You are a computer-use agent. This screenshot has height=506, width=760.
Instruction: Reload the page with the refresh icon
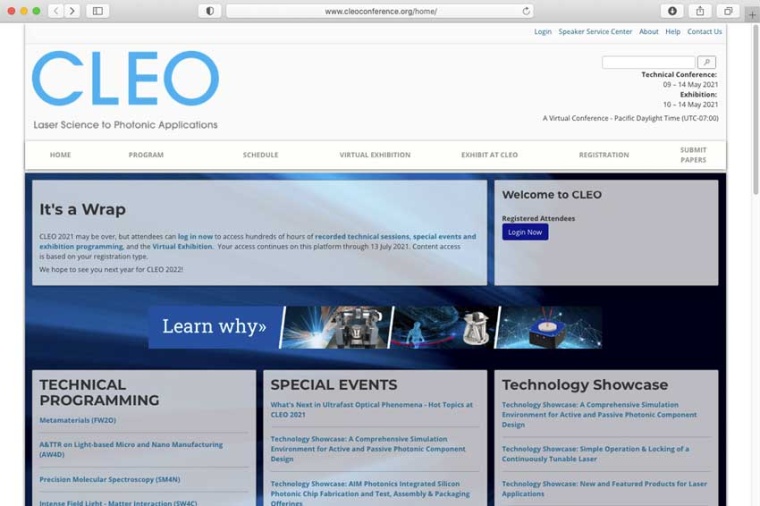(x=526, y=11)
